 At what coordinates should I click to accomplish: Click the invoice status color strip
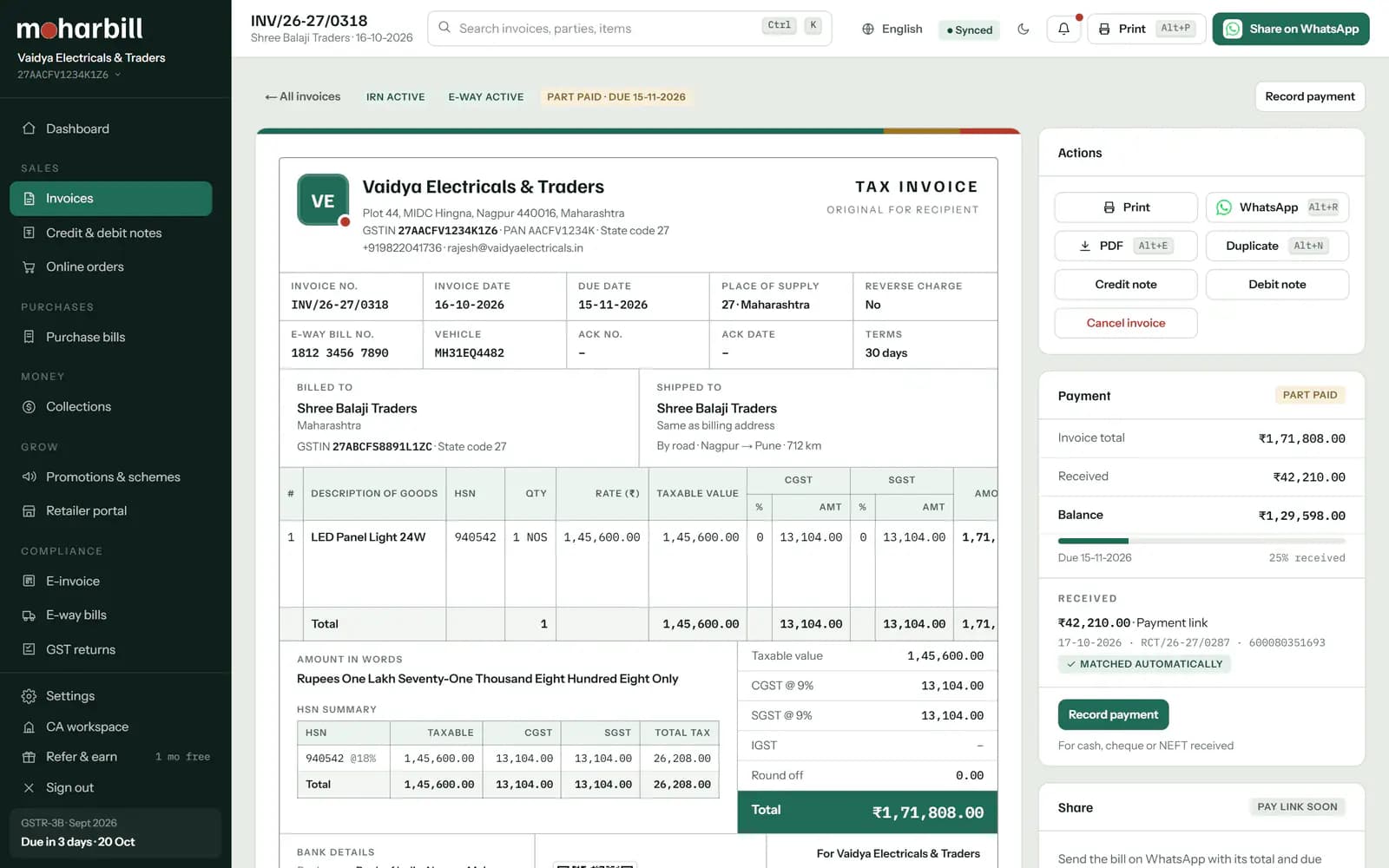tap(638, 131)
